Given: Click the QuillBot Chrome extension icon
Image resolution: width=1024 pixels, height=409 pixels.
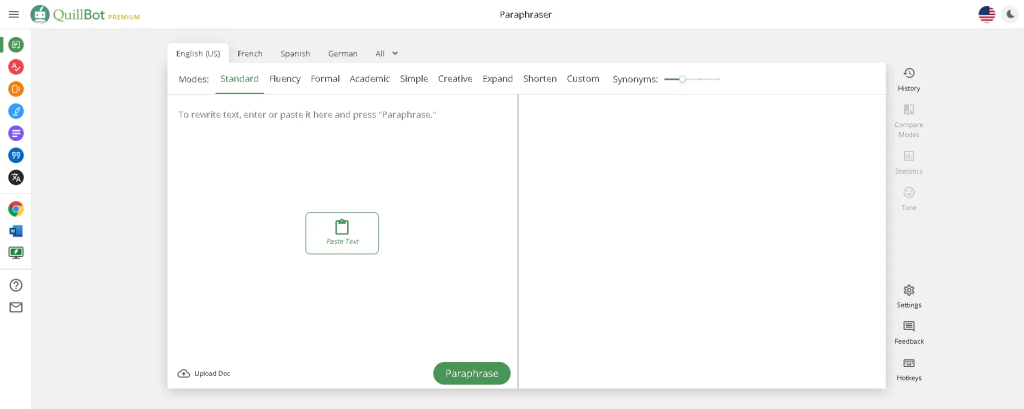Looking at the screenshot, I should pos(16,209).
